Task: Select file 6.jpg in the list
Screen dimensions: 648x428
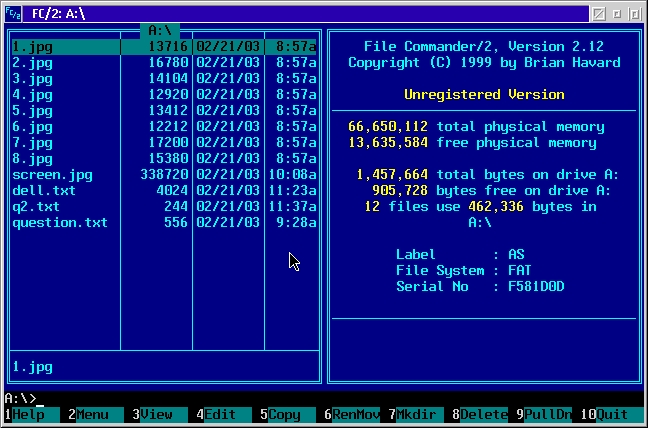Action: [x=164, y=126]
